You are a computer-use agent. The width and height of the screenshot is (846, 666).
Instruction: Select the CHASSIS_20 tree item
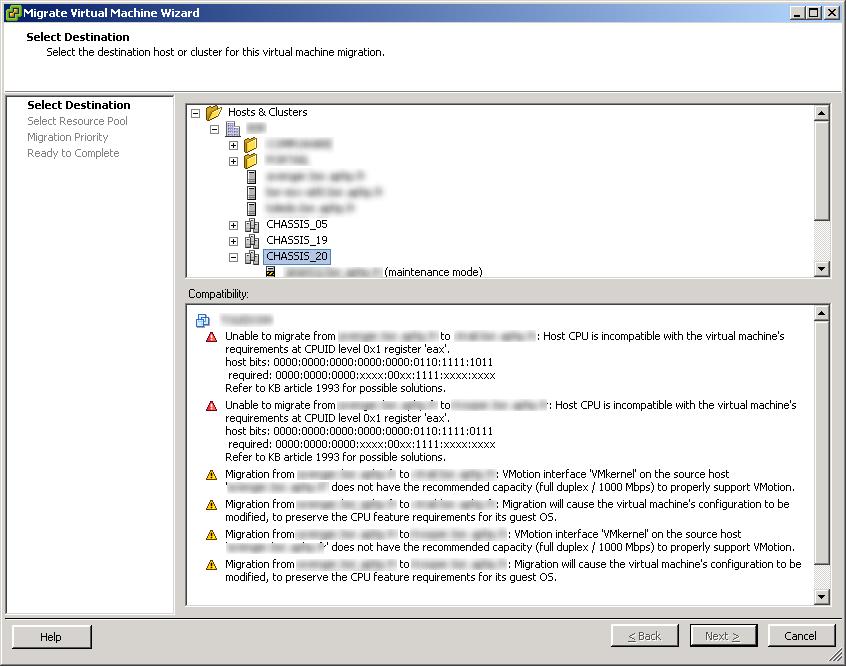[297, 257]
